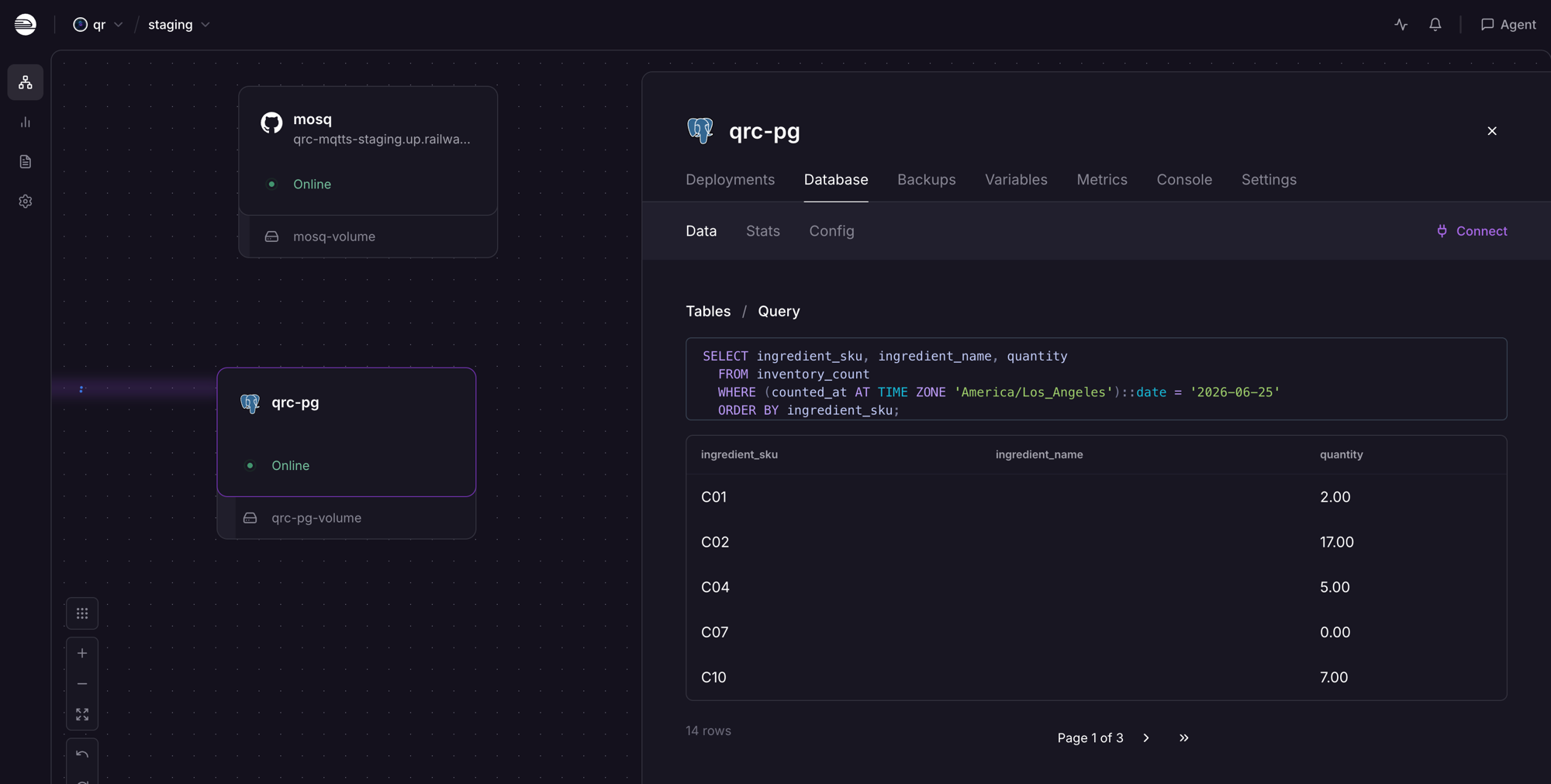This screenshot has height=784, width=1551.
Task: Switch to the Deployments tab
Action: (x=731, y=180)
